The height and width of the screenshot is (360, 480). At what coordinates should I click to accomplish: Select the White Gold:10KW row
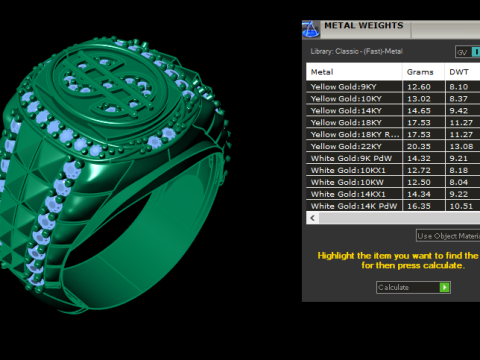[x=393, y=182]
